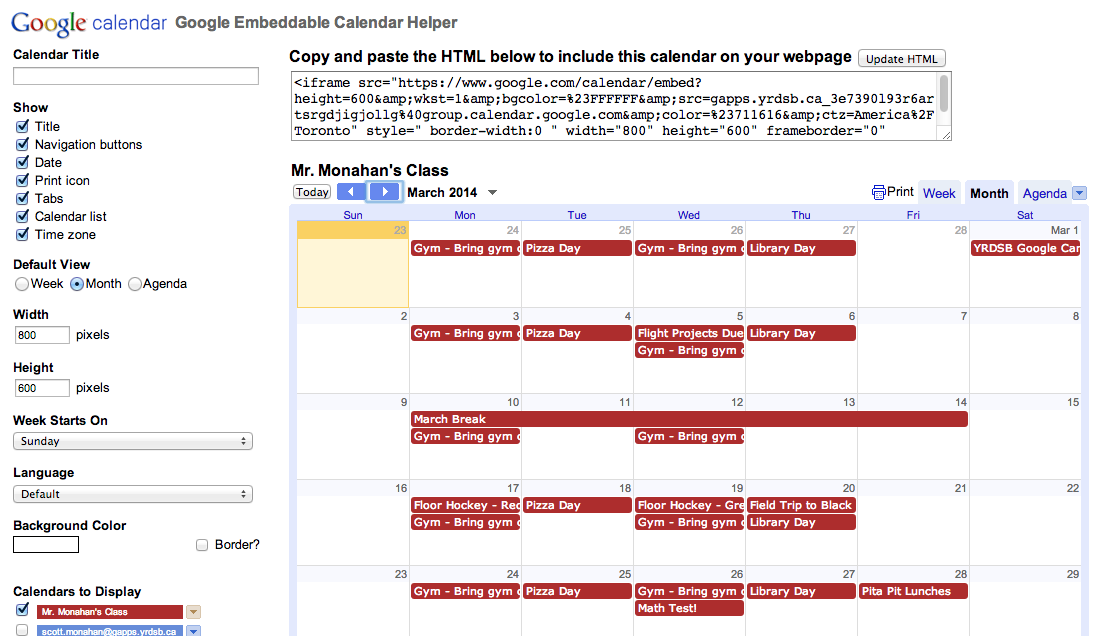1118x636 pixels.
Task: Open color menu for Mr. Monahan's Class calendar
Action: pyautogui.click(x=193, y=612)
